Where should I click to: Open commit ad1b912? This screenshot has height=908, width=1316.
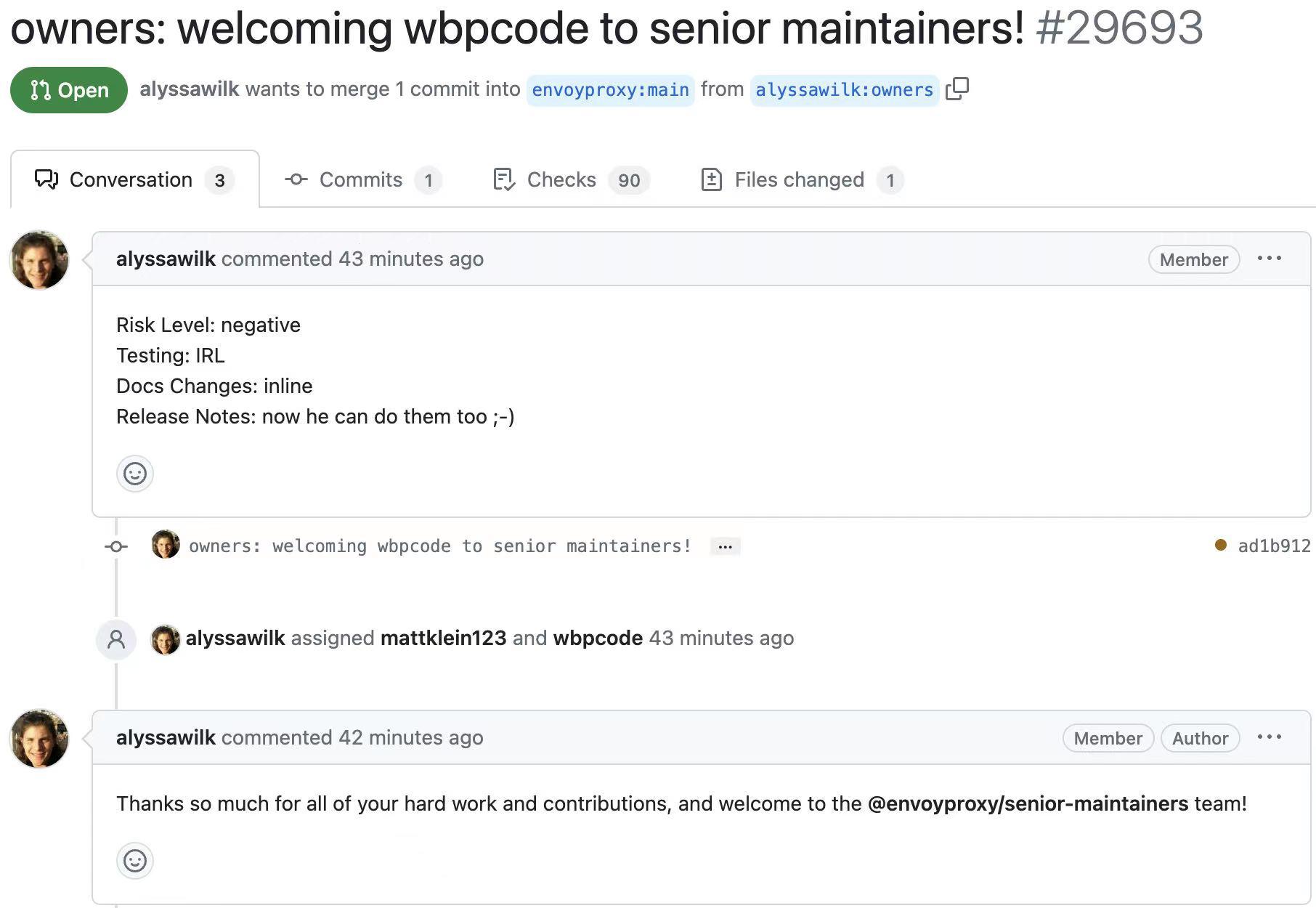pos(1274,546)
